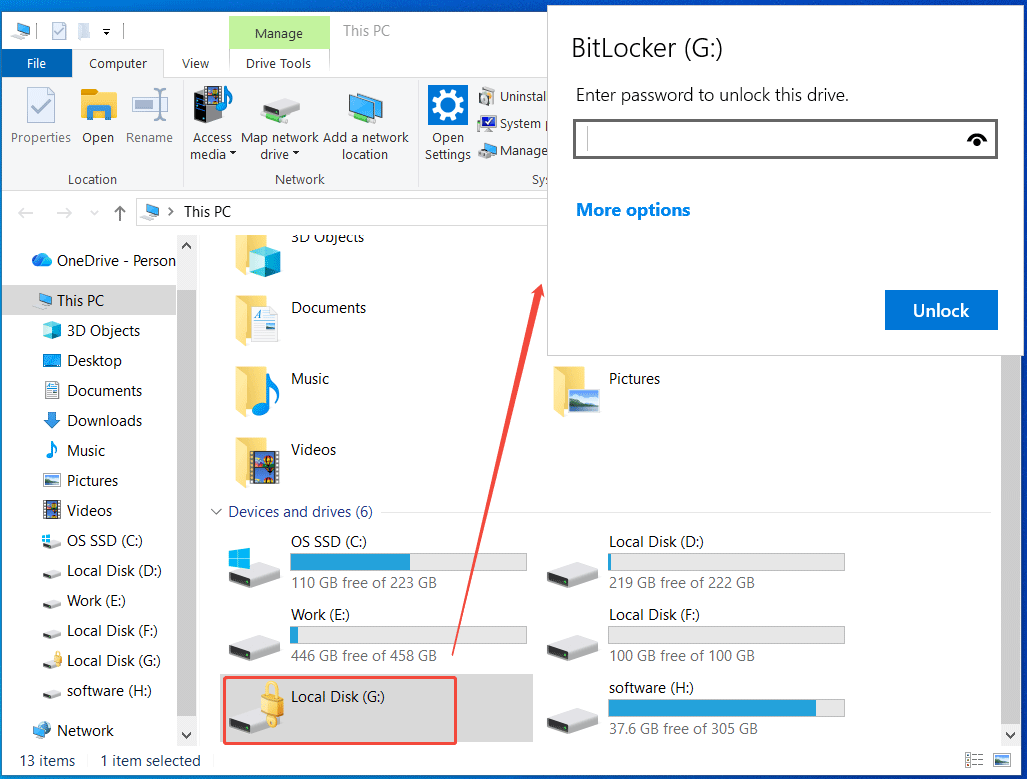The image size is (1027, 779).
Task: Select the Local Disk (F:) drive icon
Action: tap(572, 647)
